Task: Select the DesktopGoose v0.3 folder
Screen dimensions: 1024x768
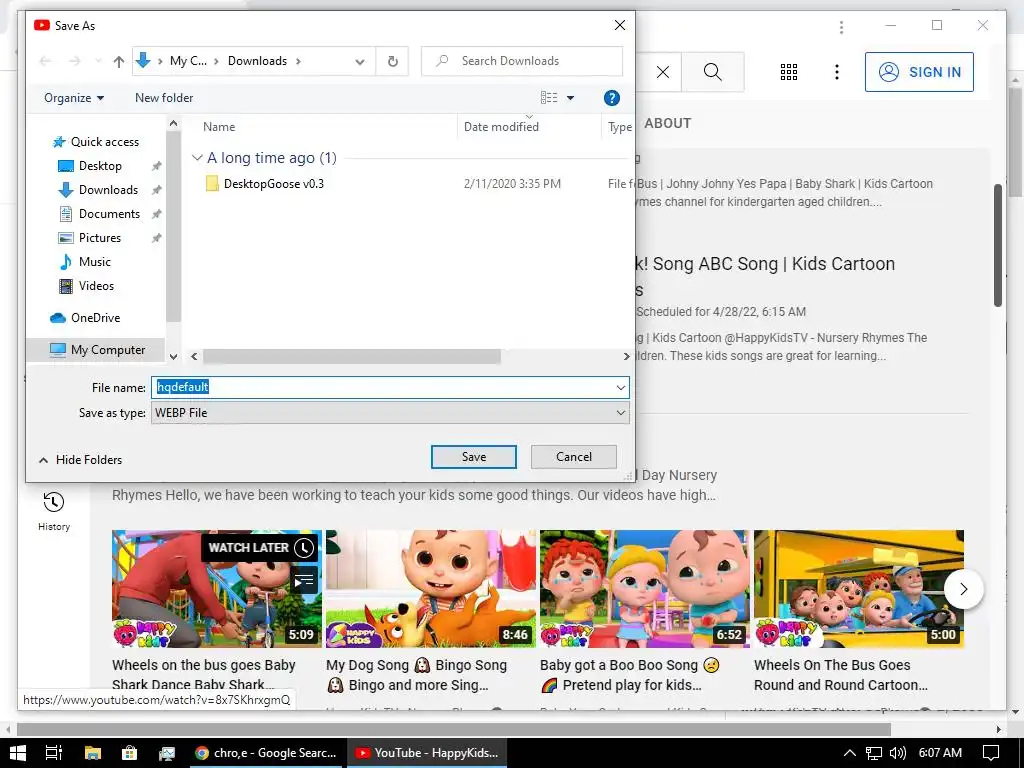Action: click(274, 184)
